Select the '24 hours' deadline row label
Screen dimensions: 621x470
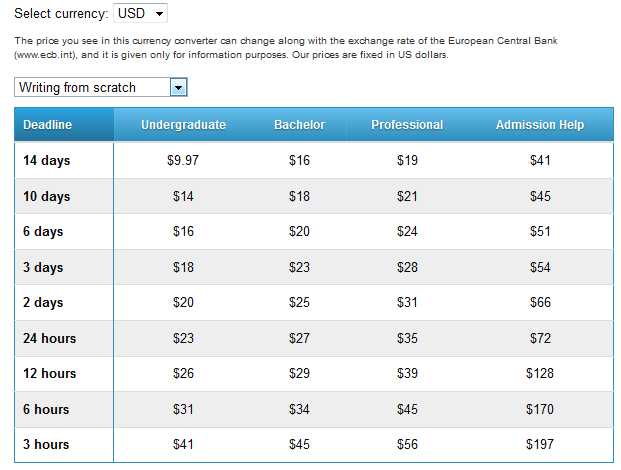coord(50,338)
